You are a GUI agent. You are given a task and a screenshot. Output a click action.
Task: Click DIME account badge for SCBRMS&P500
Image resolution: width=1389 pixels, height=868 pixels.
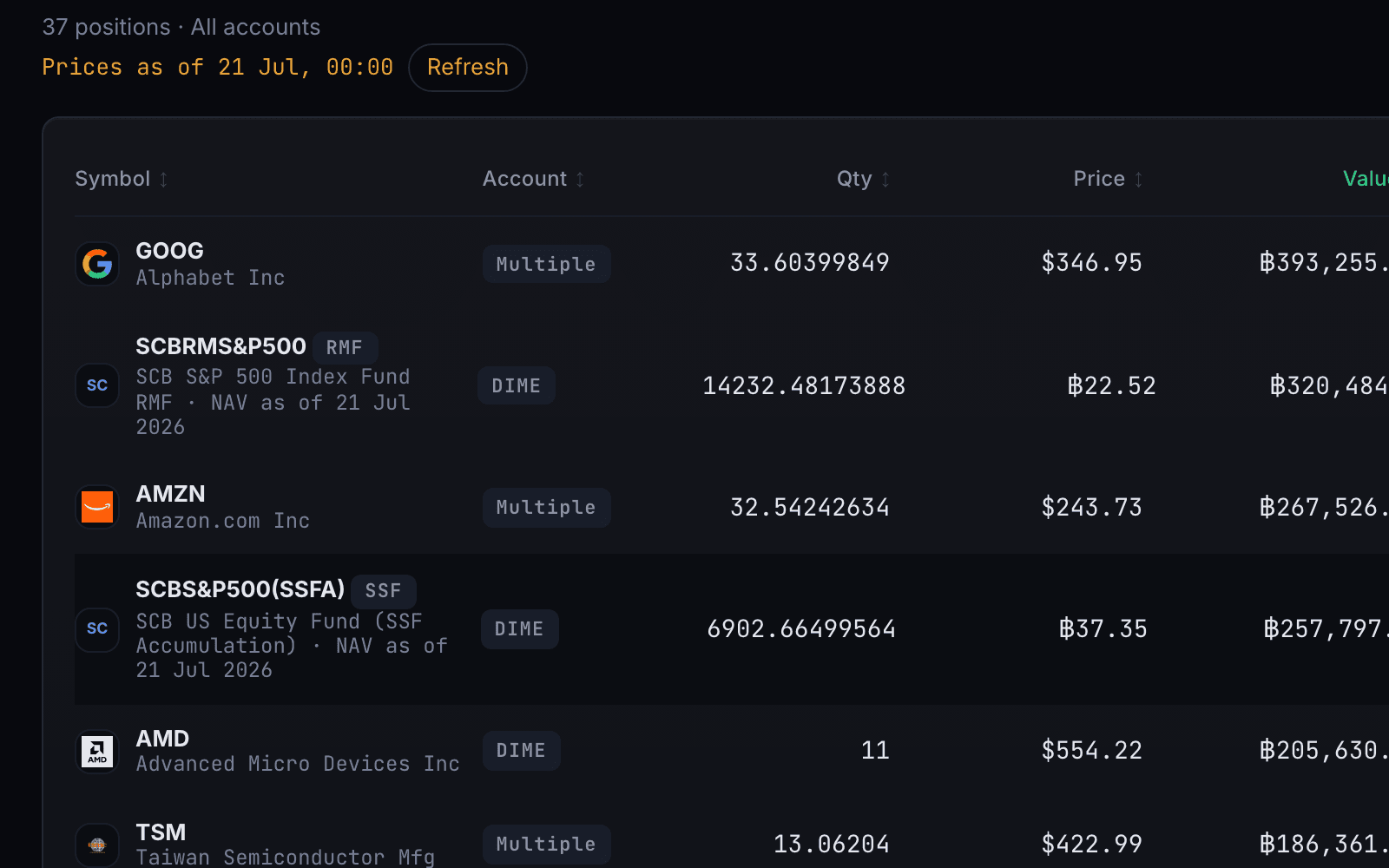[x=517, y=385]
